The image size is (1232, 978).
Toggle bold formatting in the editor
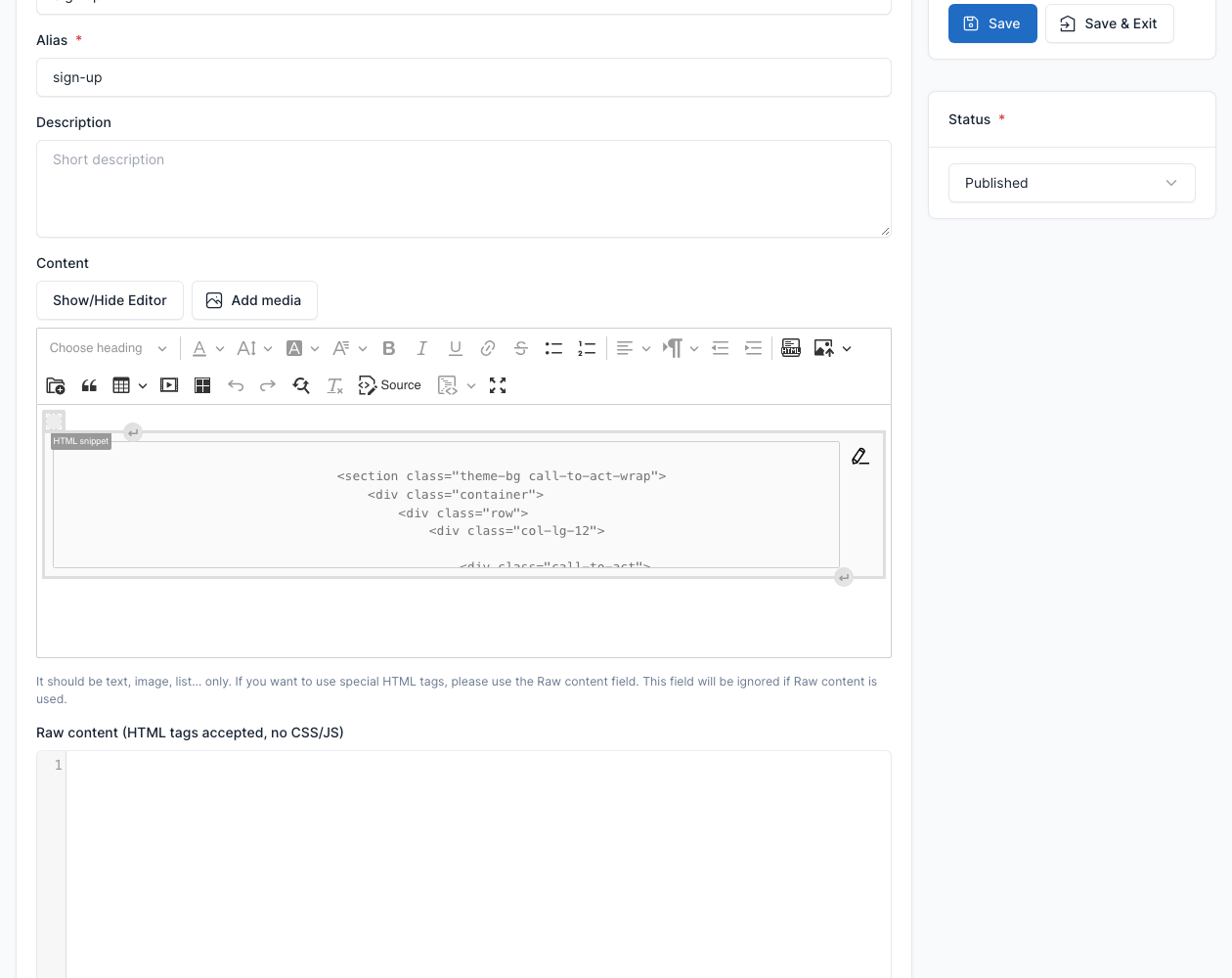click(x=389, y=348)
